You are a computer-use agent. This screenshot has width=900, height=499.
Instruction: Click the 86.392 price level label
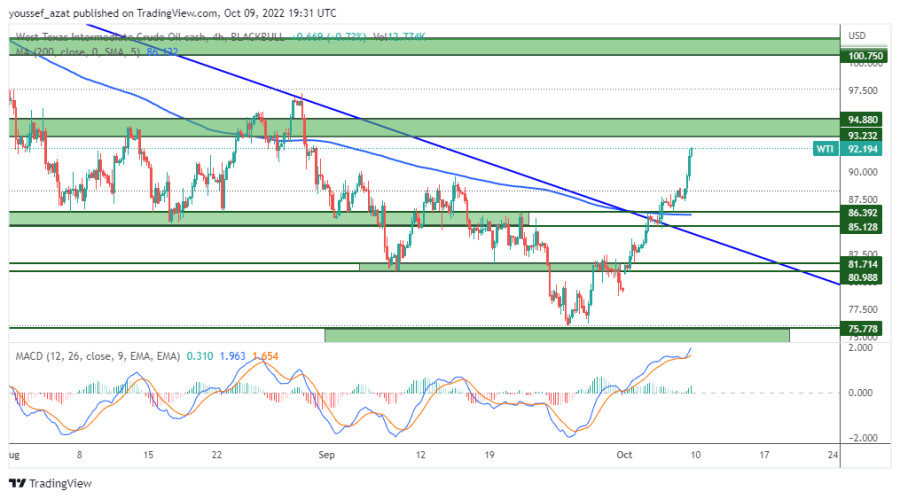coord(864,213)
